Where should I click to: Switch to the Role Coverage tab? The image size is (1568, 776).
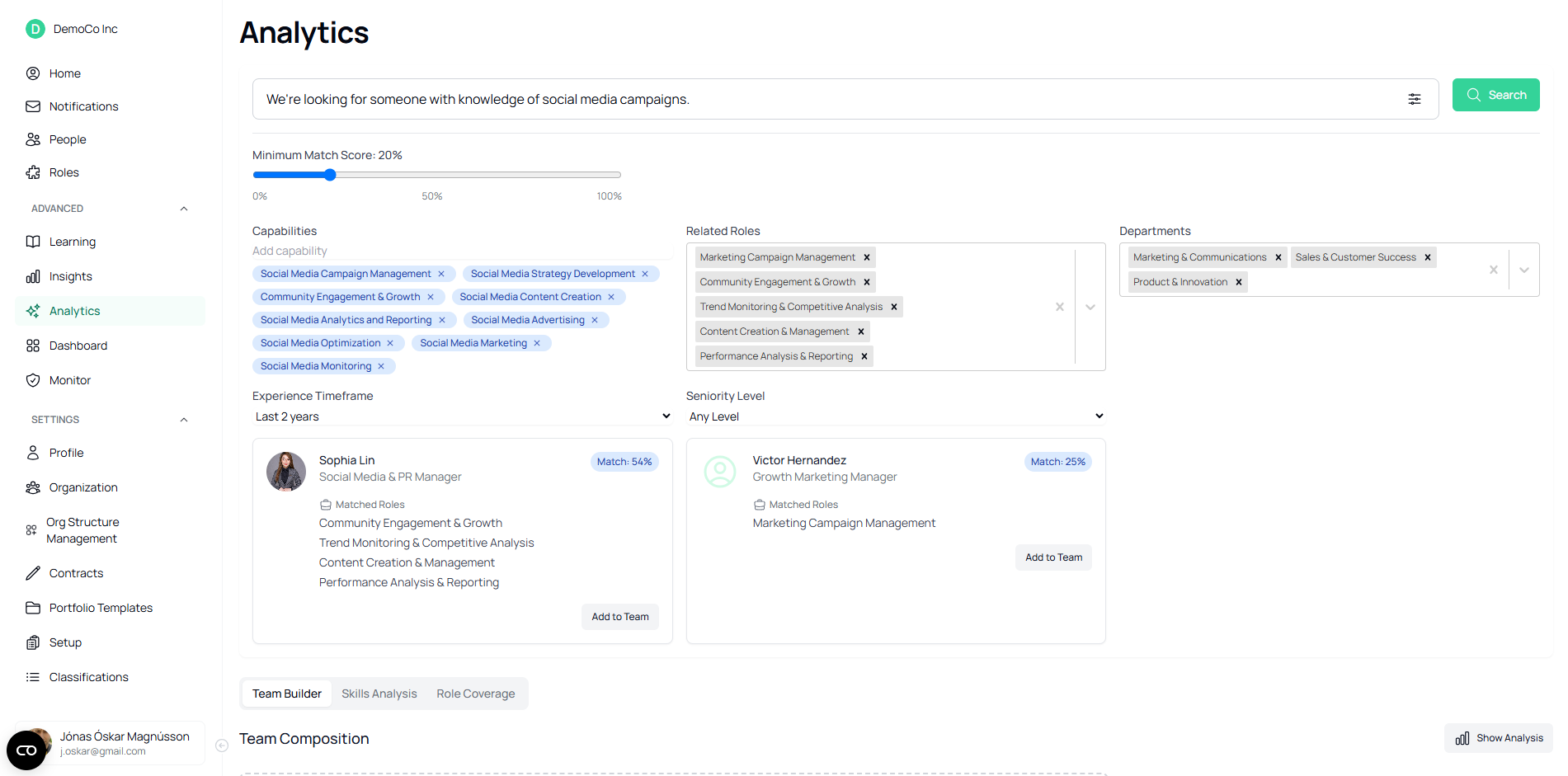[475, 694]
